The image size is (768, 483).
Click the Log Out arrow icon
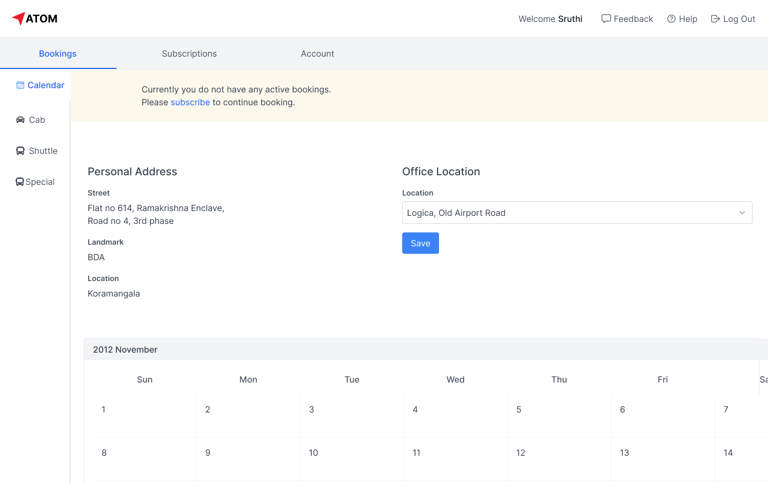(715, 19)
